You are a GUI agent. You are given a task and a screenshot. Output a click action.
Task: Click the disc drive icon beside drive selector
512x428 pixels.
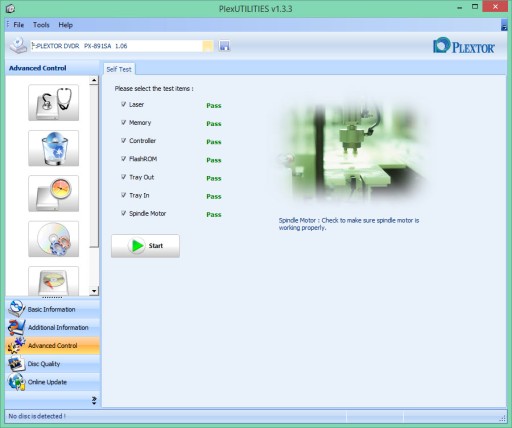[18, 46]
